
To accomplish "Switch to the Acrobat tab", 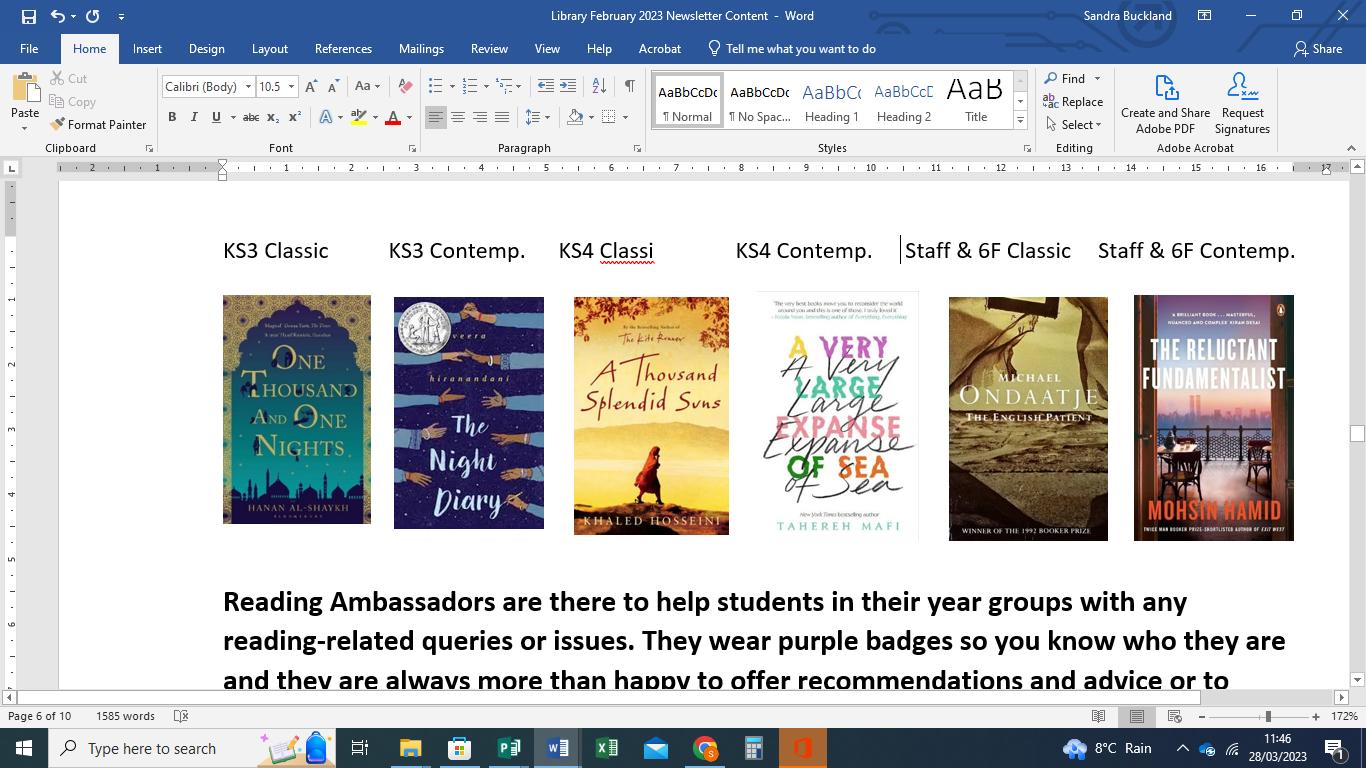I will [x=660, y=48].
